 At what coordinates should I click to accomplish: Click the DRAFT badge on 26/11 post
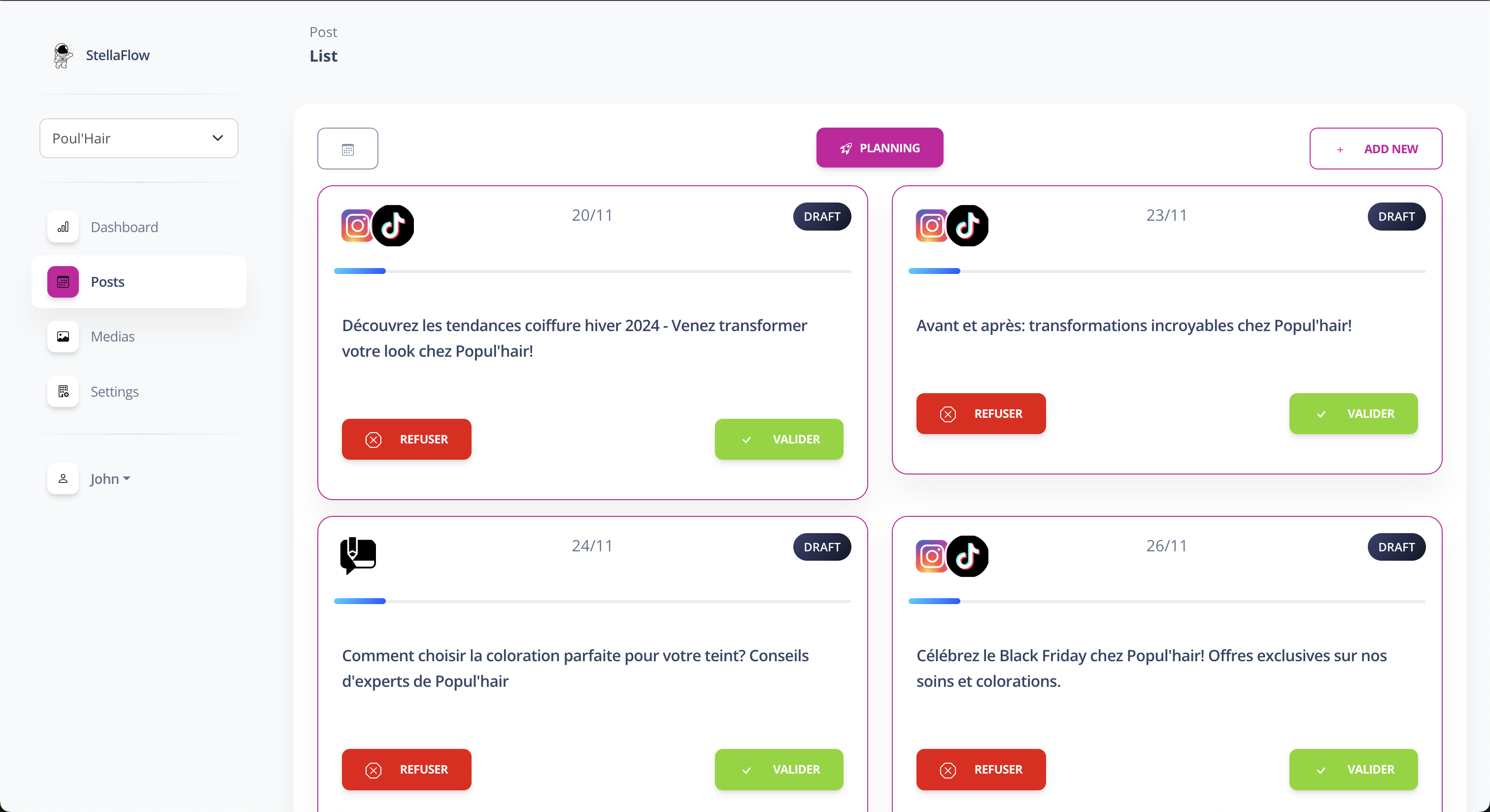tap(1396, 546)
